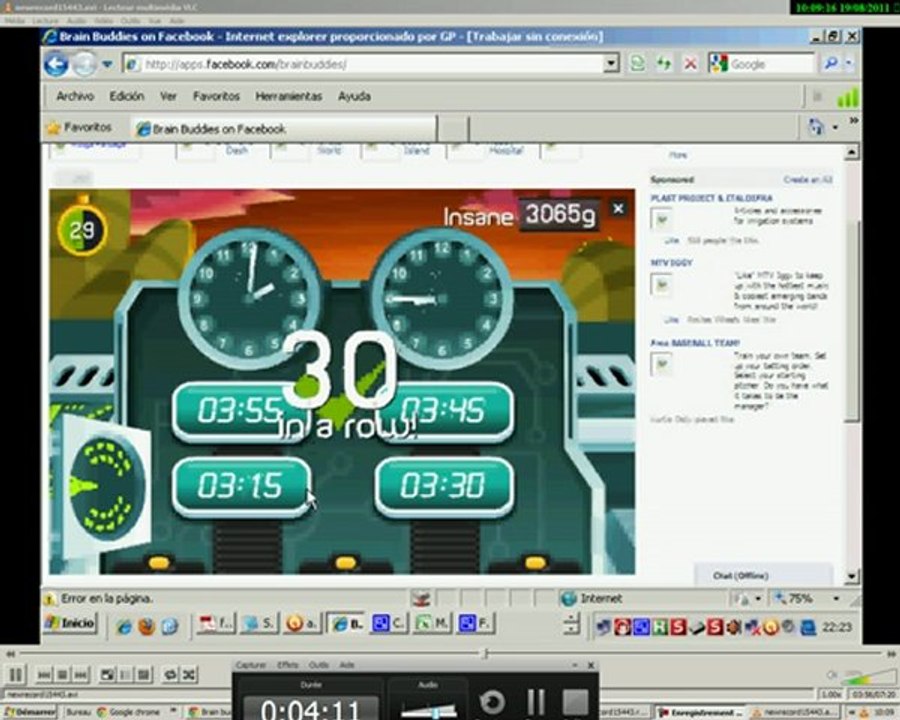The image size is (900, 720).
Task: Open search provider dropdown arrow
Action: click(848, 64)
